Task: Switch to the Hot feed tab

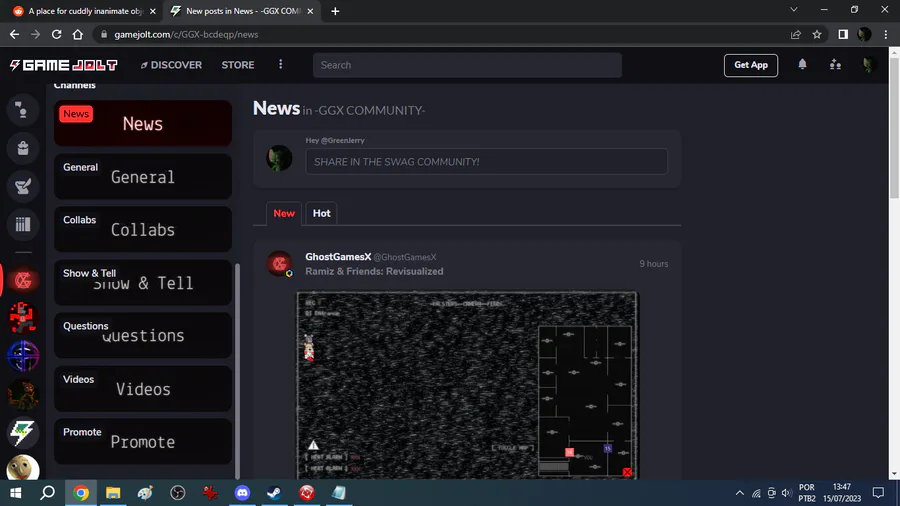Action: point(321,213)
